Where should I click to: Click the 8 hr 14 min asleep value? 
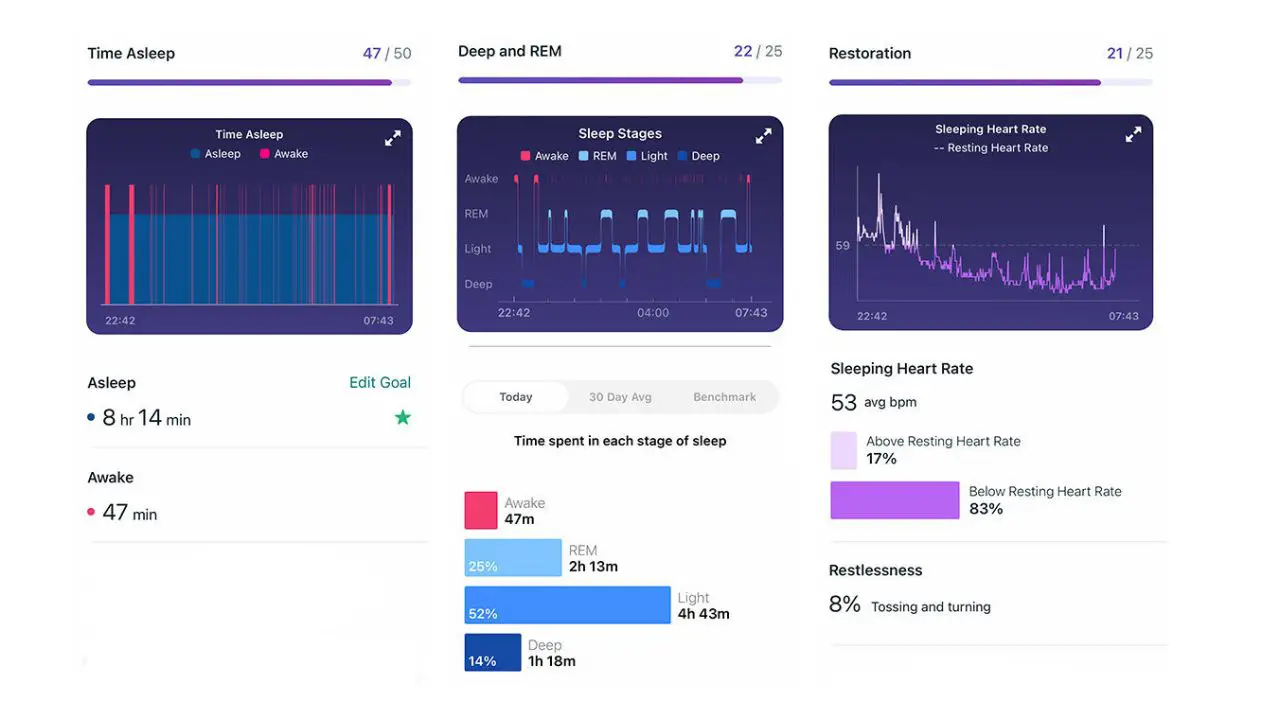click(146, 418)
